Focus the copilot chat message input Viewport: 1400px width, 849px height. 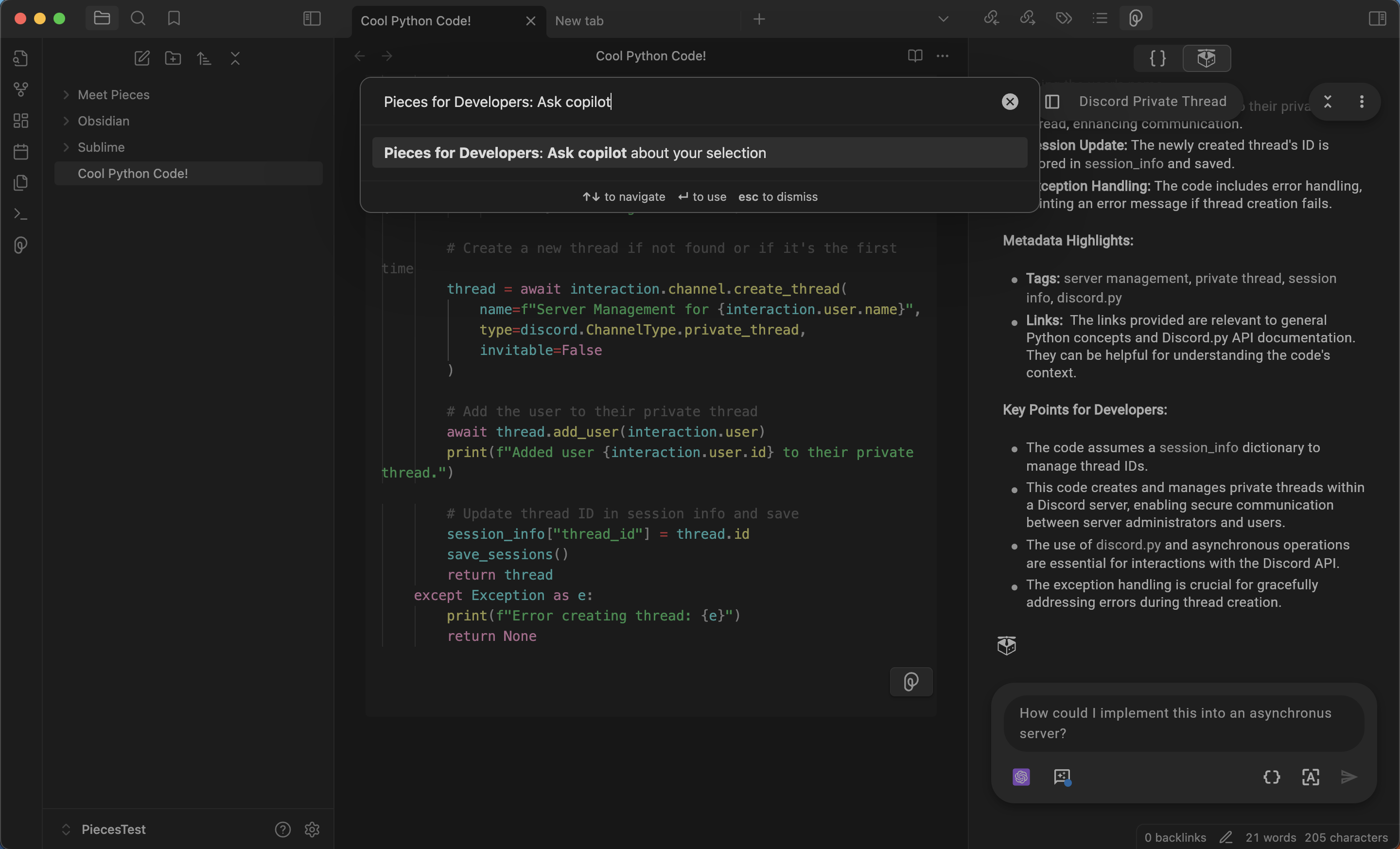click(x=1184, y=723)
